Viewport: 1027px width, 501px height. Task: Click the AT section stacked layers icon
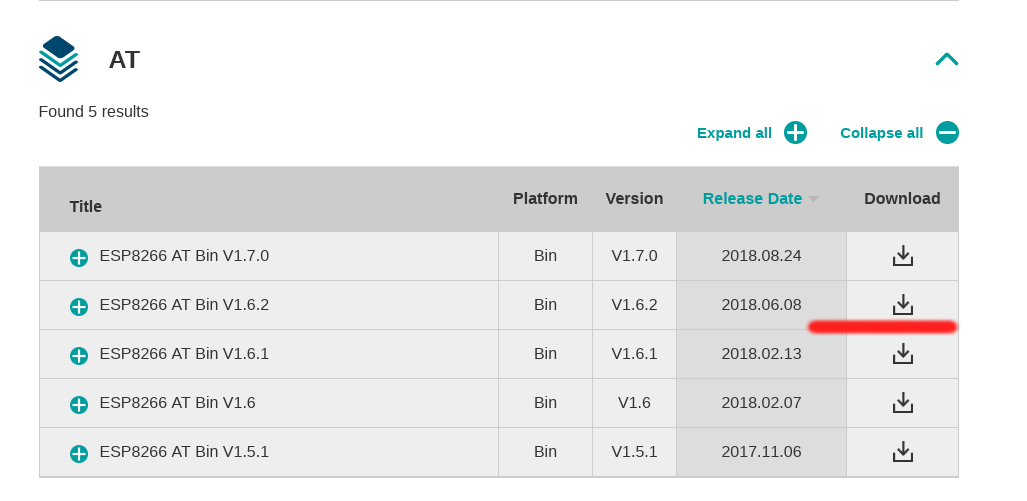coord(58,59)
